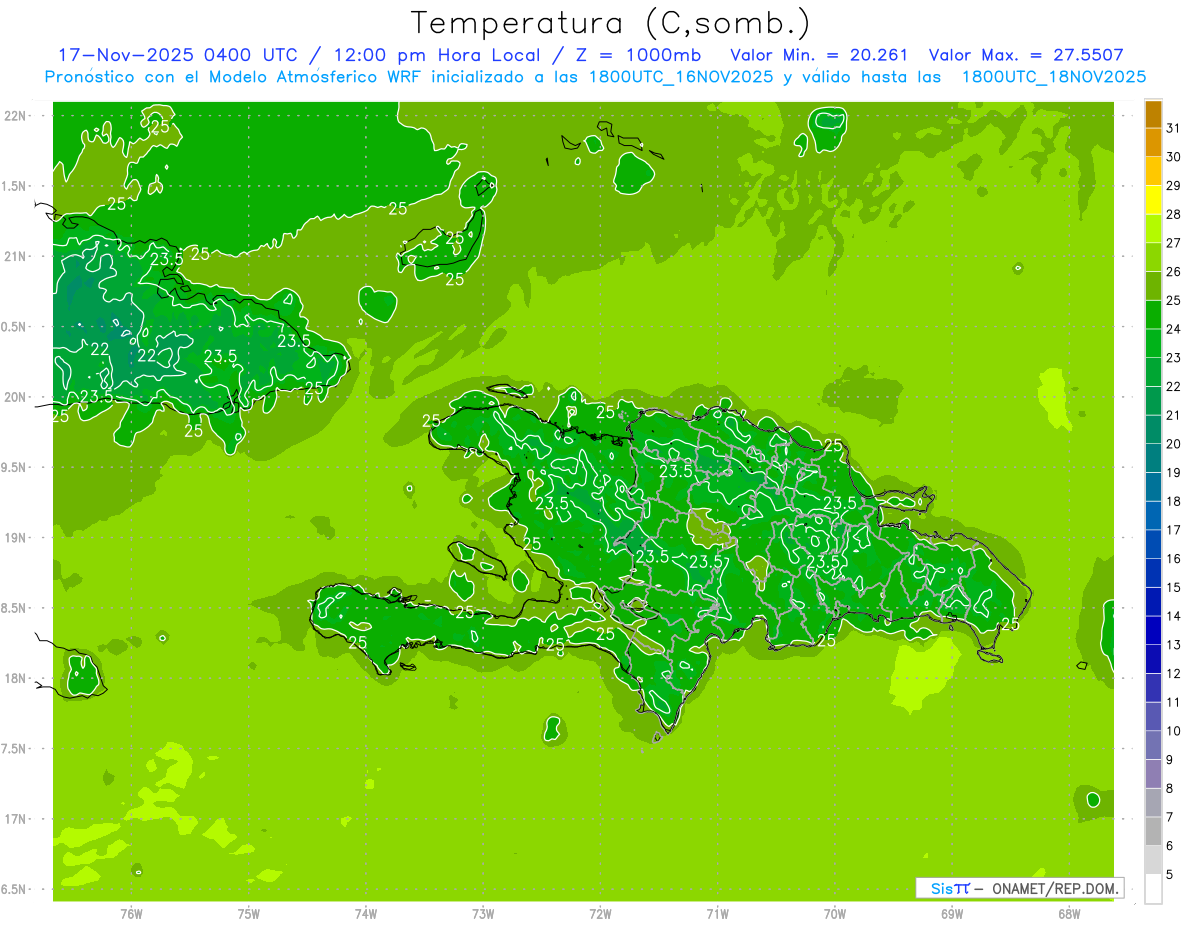Click the '74W' longitude axis label
The height and width of the screenshot is (927, 1200).
366,914
